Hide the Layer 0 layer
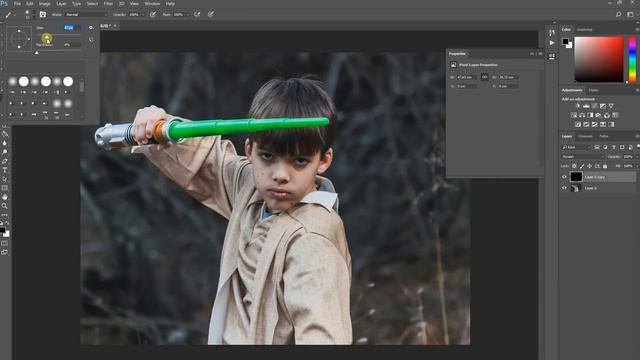Screen dimensions: 640x360 (564, 188)
